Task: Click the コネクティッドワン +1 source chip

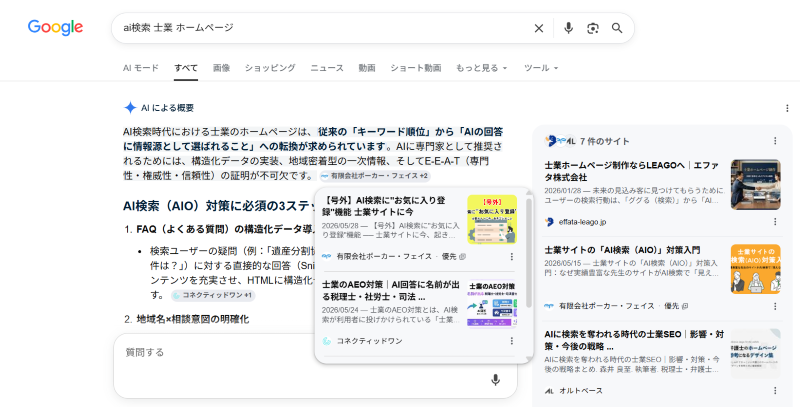Action: (213, 295)
